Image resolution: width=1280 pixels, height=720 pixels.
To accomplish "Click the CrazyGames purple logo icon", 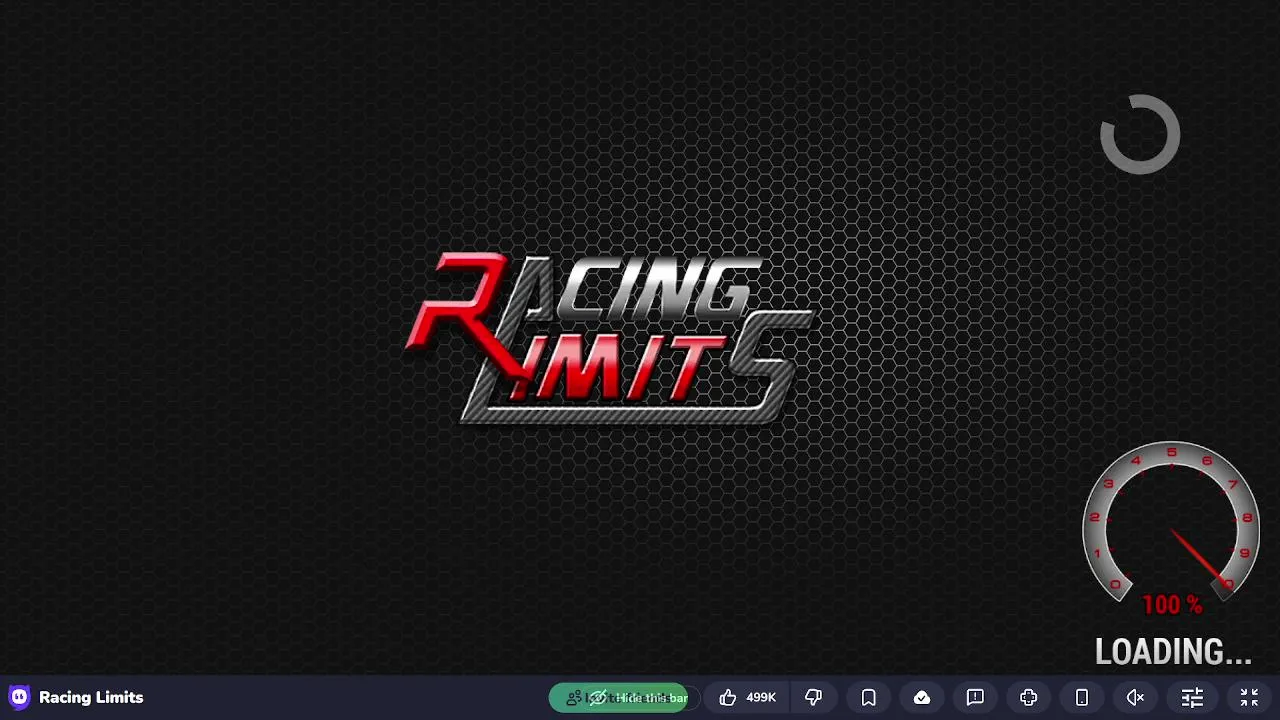I will click(x=19, y=697).
